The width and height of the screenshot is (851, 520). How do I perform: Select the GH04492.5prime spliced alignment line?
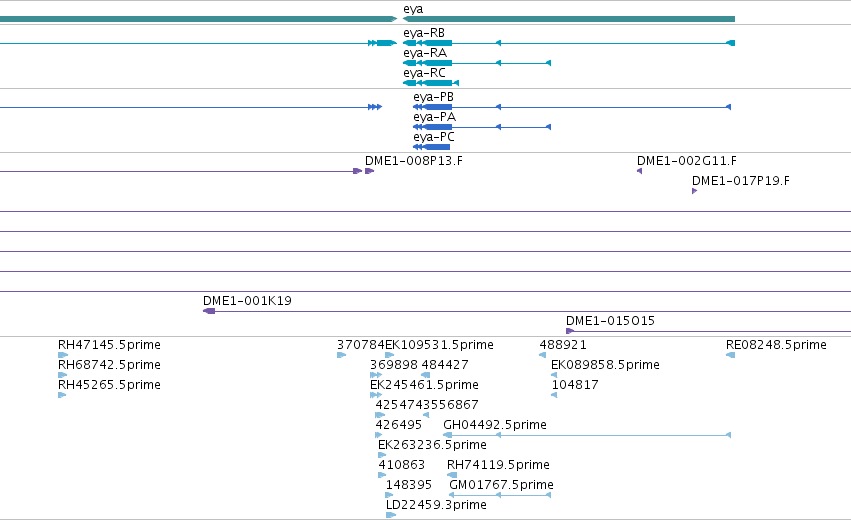click(x=587, y=435)
